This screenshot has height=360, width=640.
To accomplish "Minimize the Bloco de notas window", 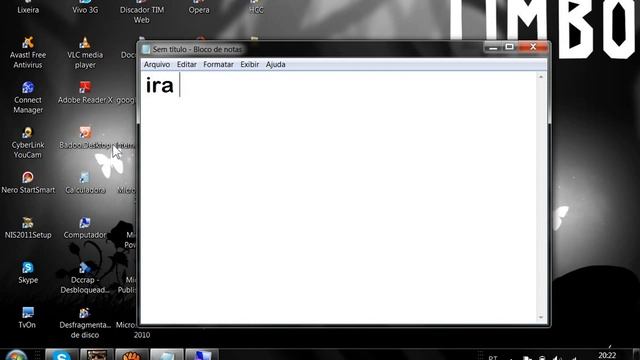I will [x=493, y=47].
